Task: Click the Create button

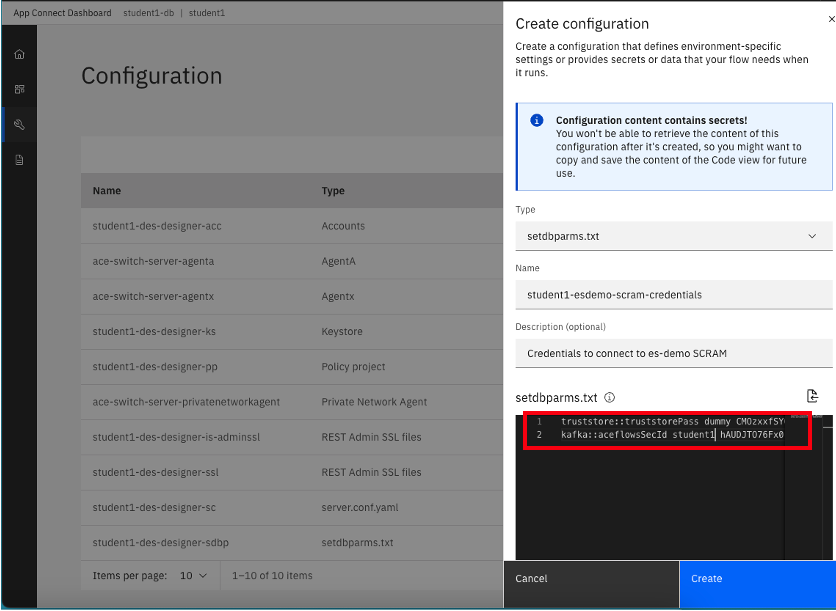Action: click(x=757, y=579)
